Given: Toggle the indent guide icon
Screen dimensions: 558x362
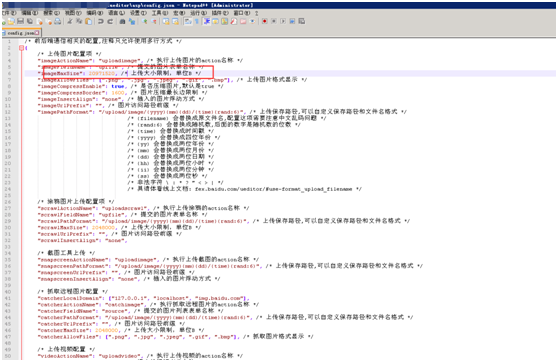Looking at the screenshot, I should click(x=207, y=21).
